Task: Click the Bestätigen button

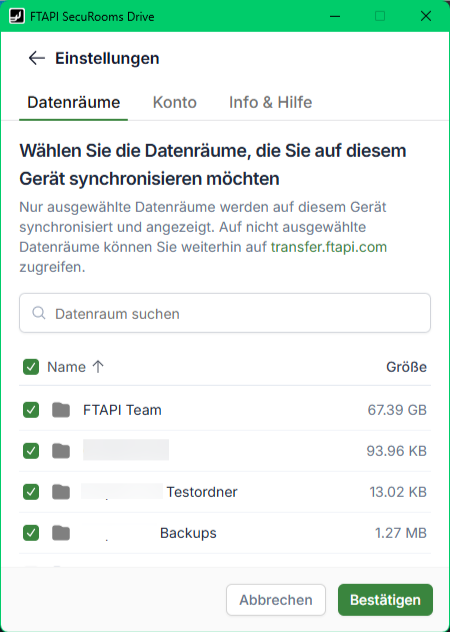Action: [385, 600]
